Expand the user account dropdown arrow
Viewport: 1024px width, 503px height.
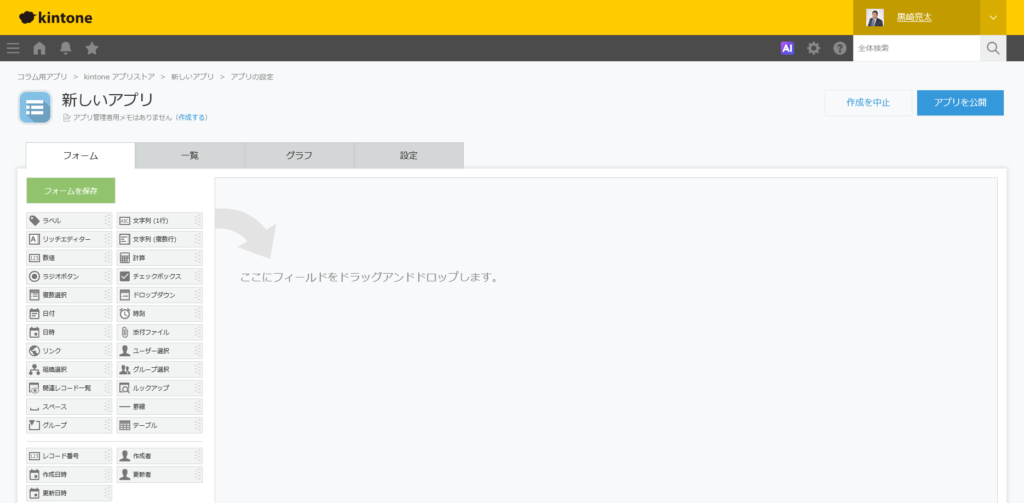tap(993, 18)
